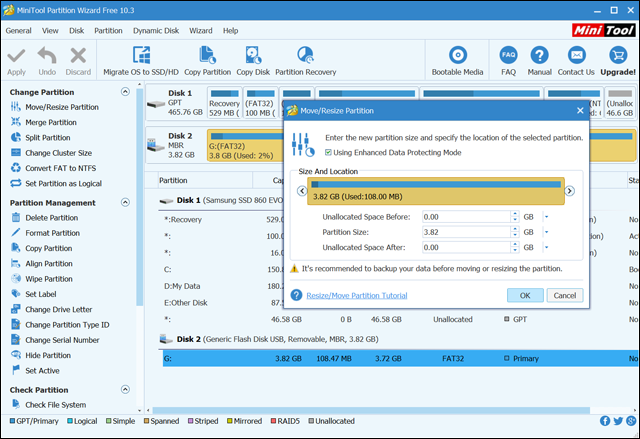The height and width of the screenshot is (439, 640).
Task: Click right arrow of partition size bar
Action: point(569,191)
